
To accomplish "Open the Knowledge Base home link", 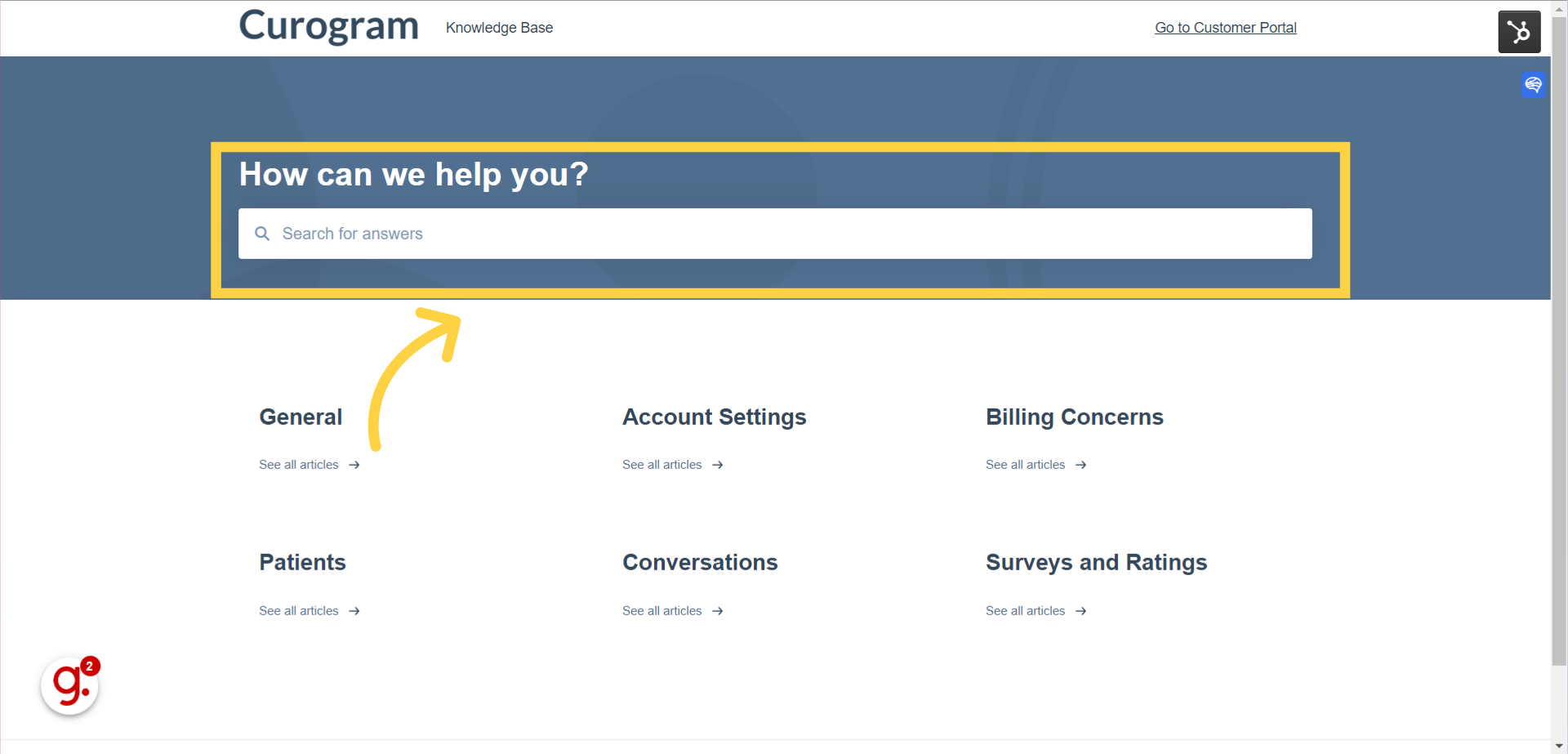I will 499,28.
